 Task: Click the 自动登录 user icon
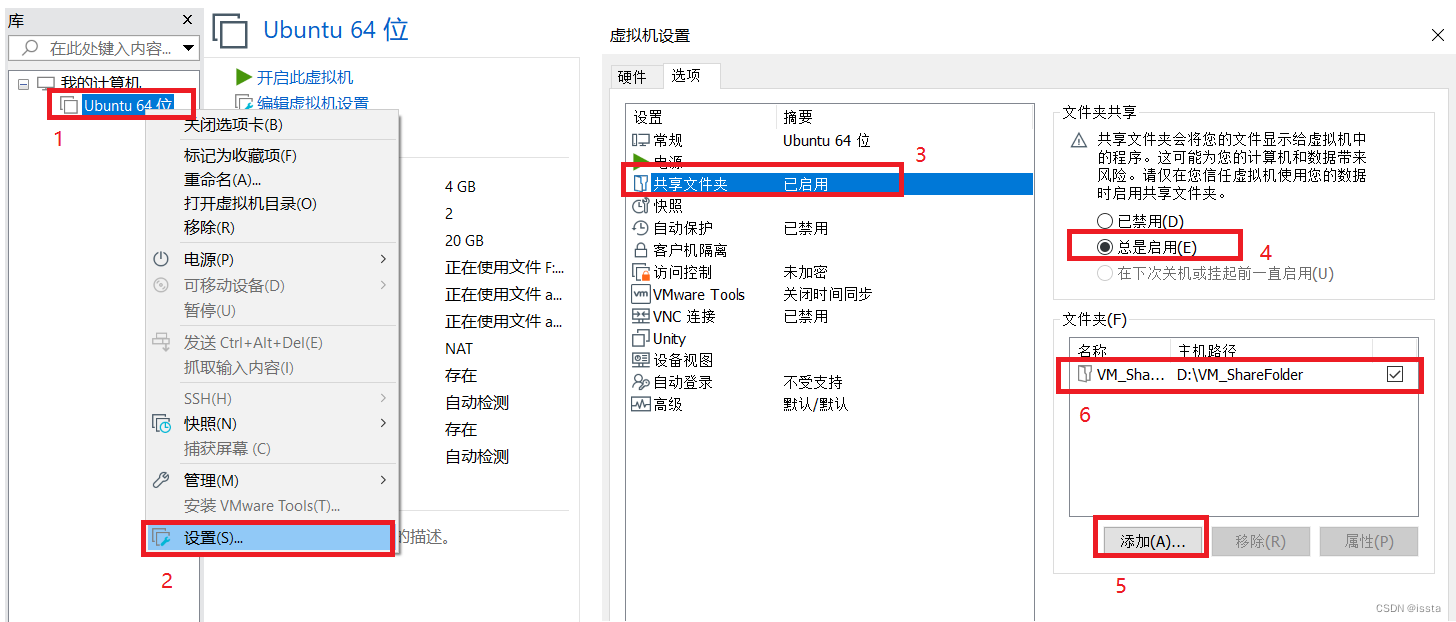(x=641, y=382)
